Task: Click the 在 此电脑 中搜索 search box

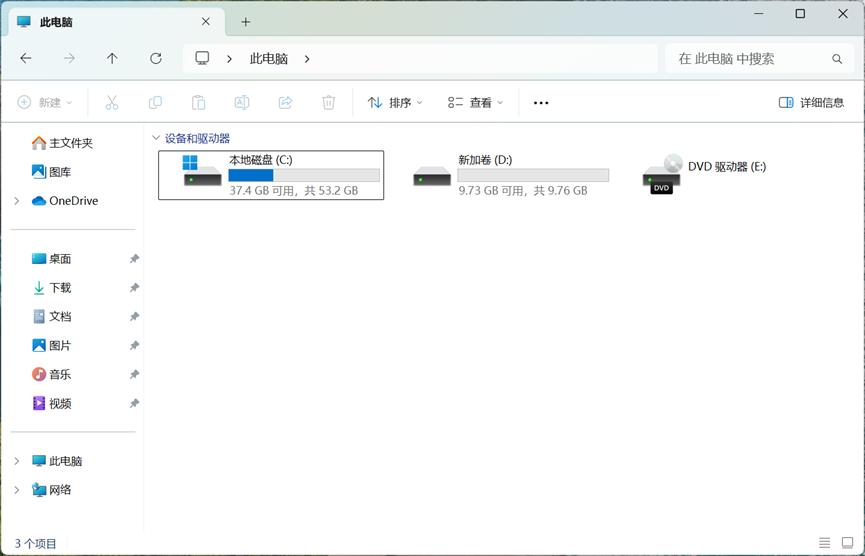Action: coord(750,59)
